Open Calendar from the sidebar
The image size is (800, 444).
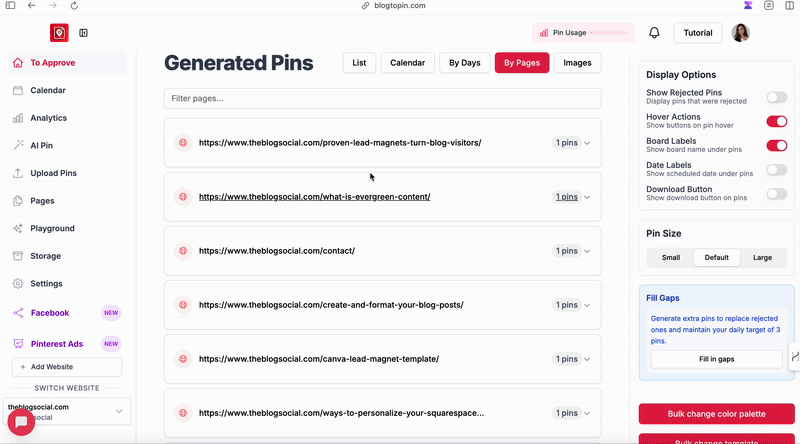pos(48,90)
